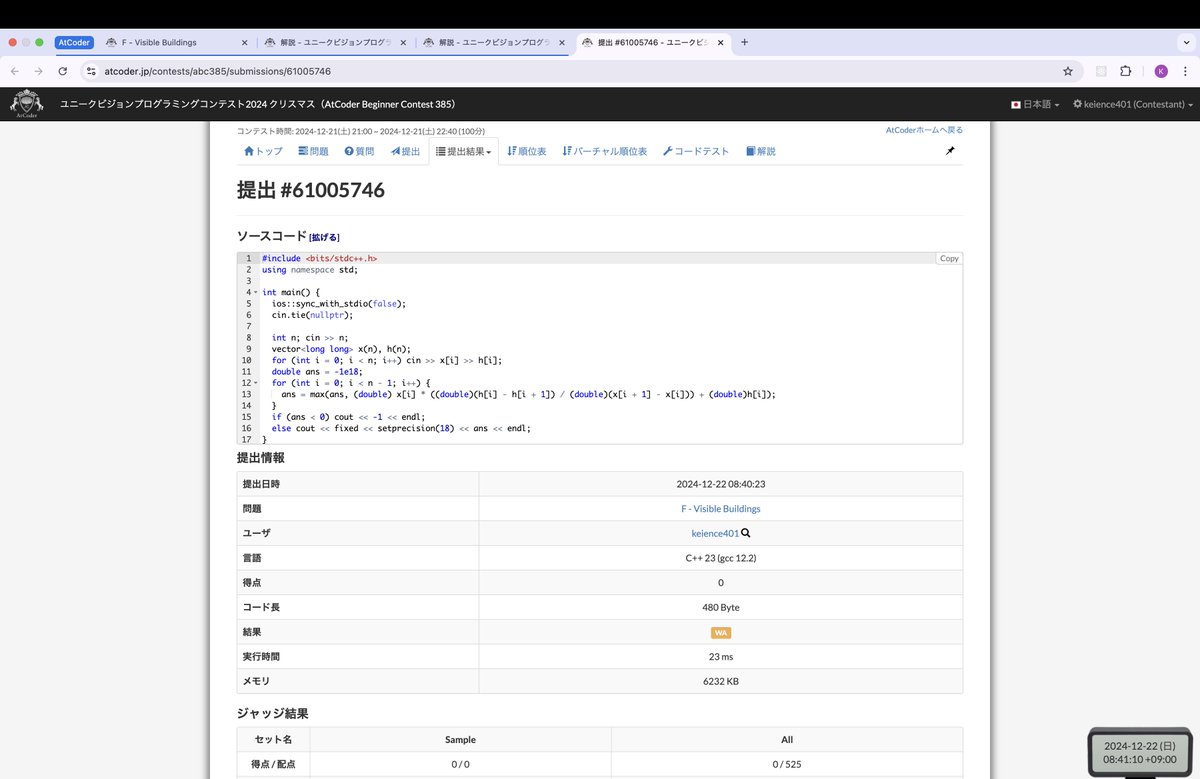The image size is (1200, 779).
Task: Toggle the navigation pin icon
Action: [x=949, y=150]
